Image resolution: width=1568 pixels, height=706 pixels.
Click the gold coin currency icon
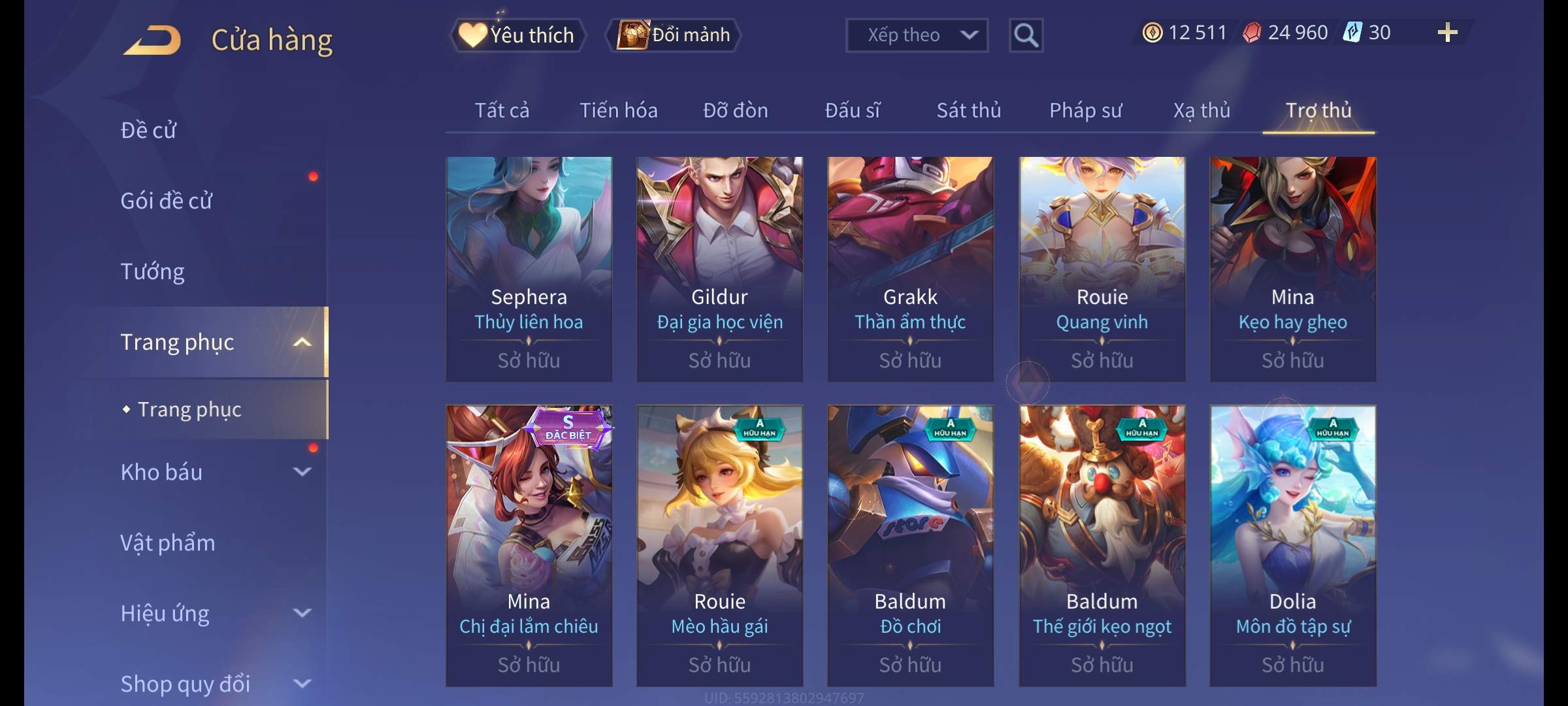click(x=1152, y=33)
